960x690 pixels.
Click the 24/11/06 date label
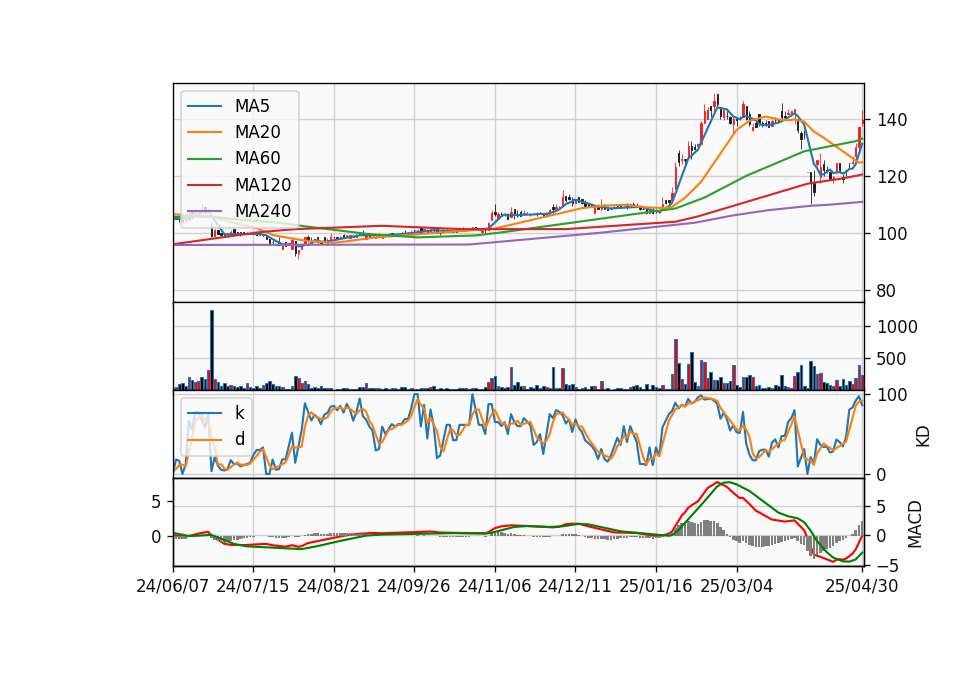495,587
